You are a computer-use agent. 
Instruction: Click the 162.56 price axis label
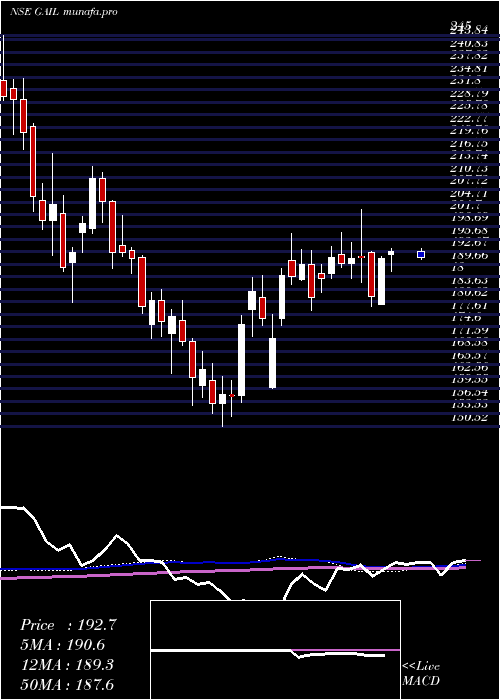[x=469, y=368]
